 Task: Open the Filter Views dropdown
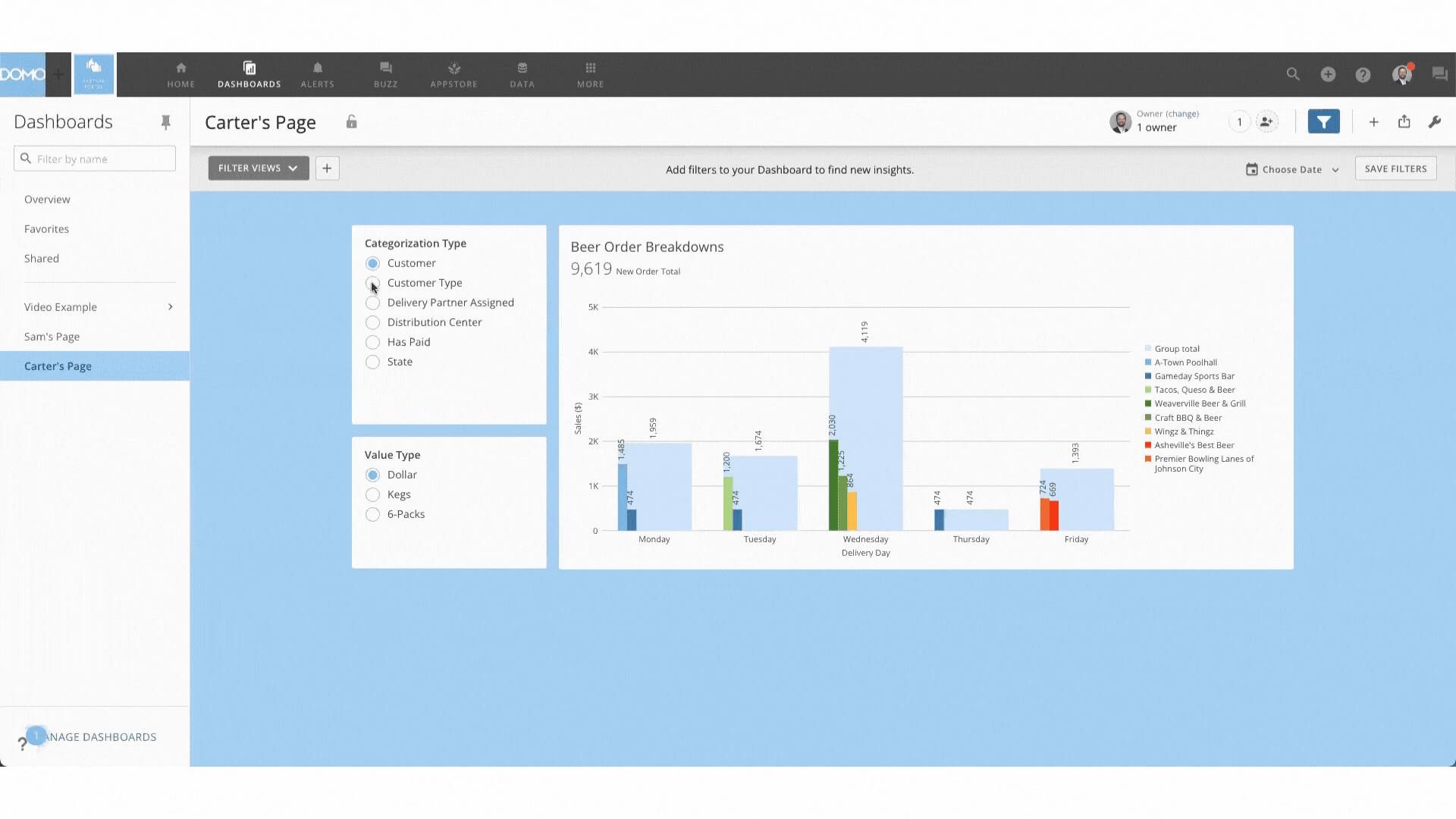point(259,168)
